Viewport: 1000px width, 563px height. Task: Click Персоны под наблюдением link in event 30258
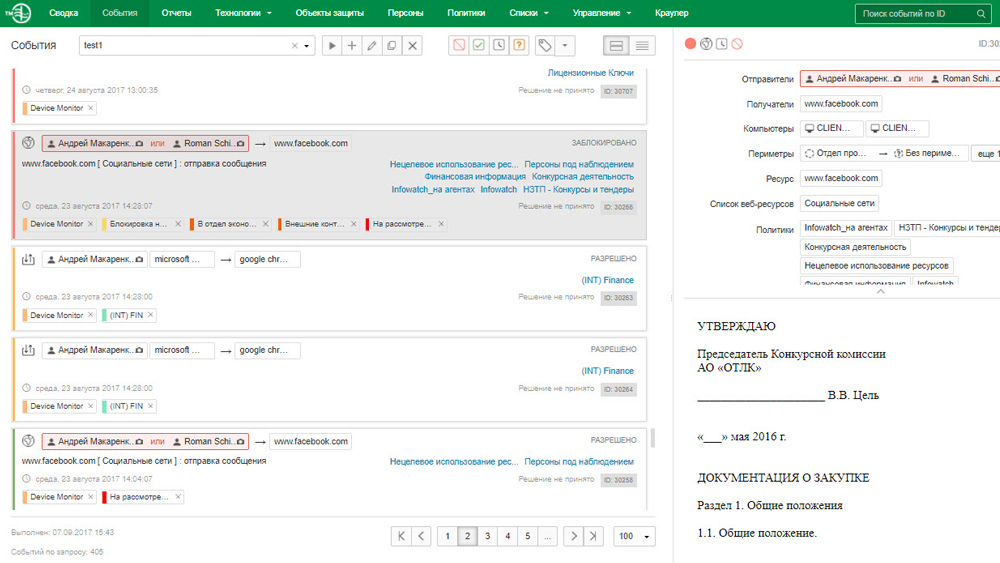pos(579,462)
